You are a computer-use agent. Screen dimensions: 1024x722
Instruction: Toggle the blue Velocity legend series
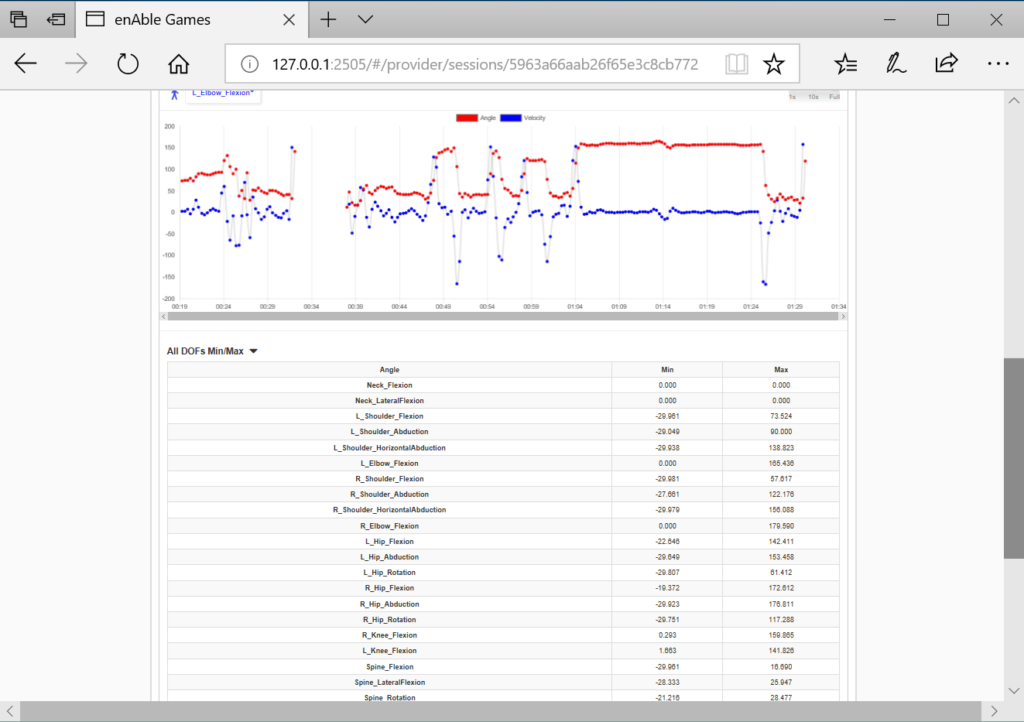522,118
